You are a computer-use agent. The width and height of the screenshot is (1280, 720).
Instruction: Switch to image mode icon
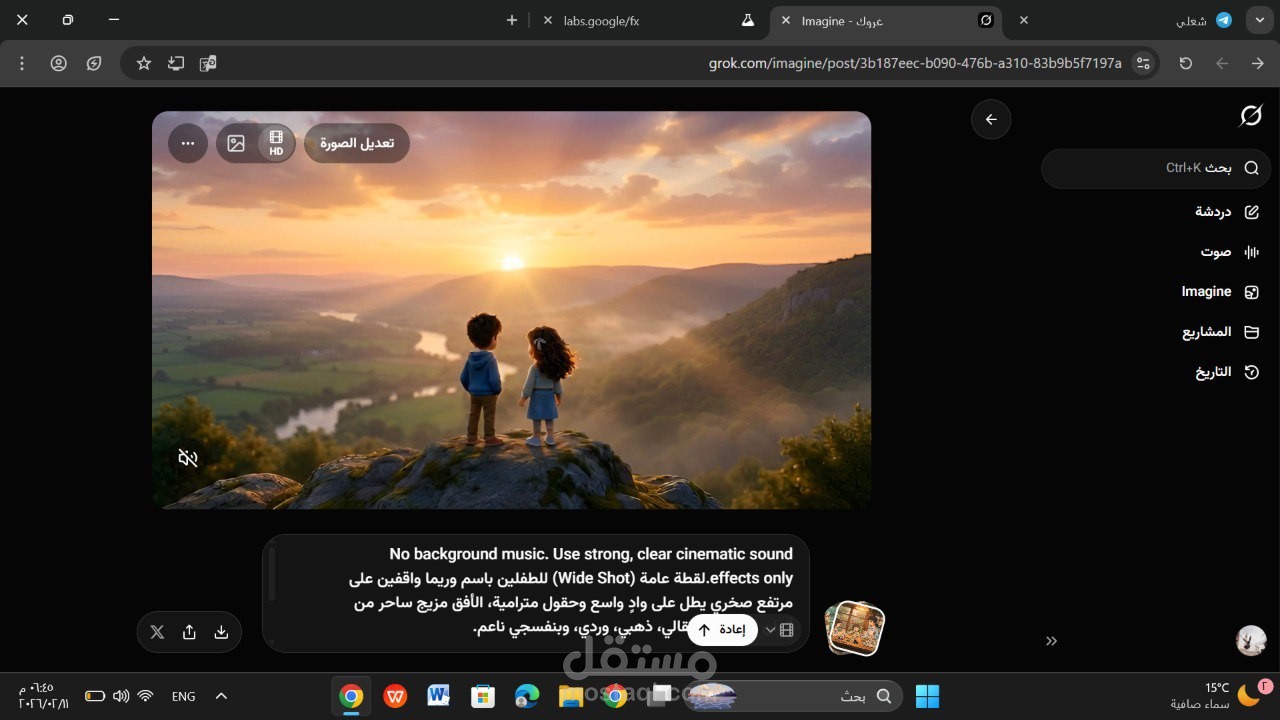pos(237,143)
